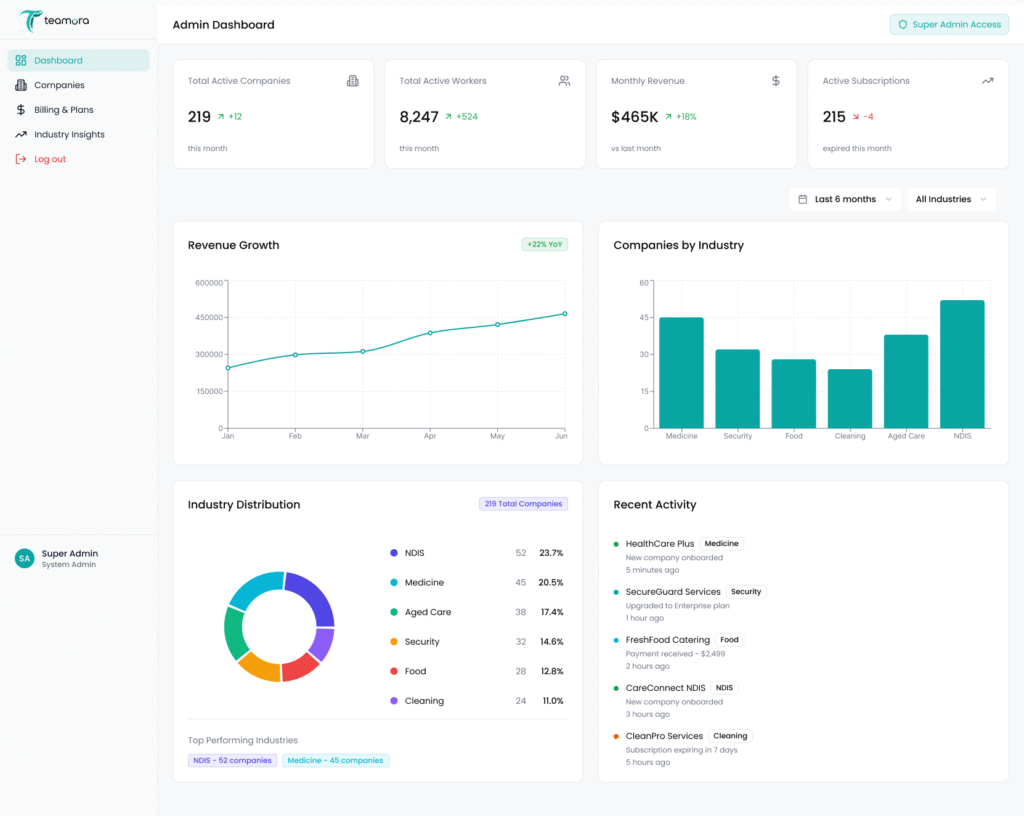Viewport: 1024px width, 816px height.
Task: Expand the All Industries filter dropdown
Action: tap(951, 199)
